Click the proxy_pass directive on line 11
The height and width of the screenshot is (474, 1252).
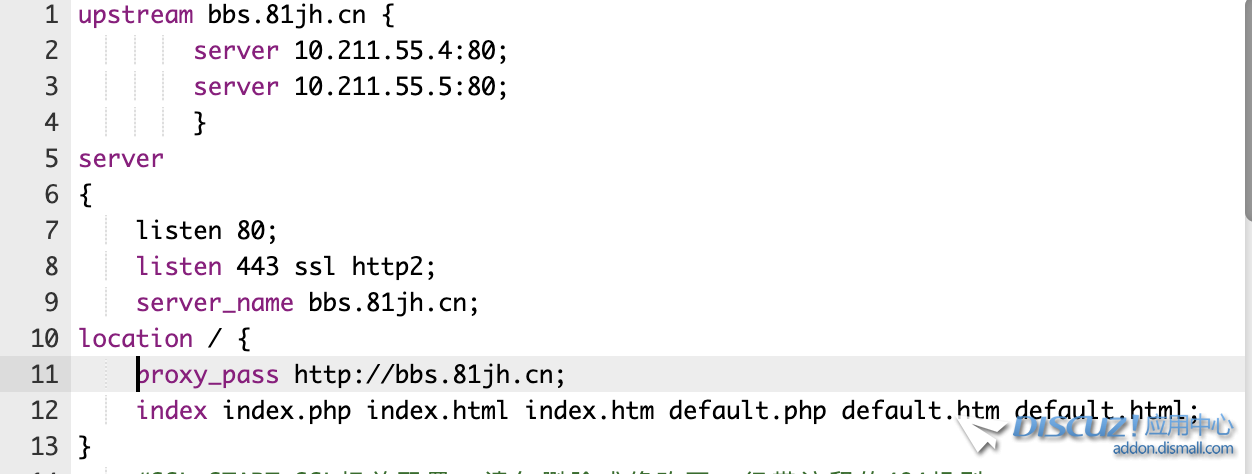208,375
